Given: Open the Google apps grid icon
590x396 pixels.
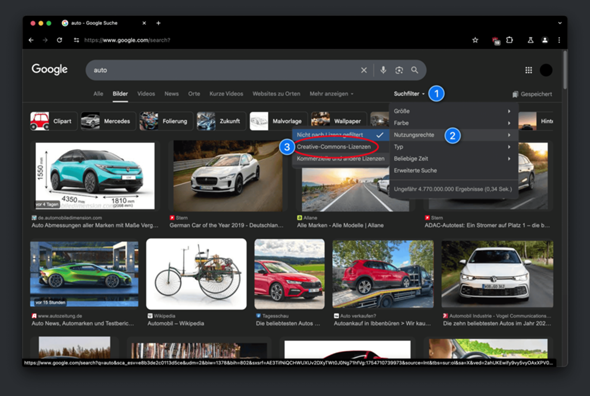Looking at the screenshot, I should [529, 70].
